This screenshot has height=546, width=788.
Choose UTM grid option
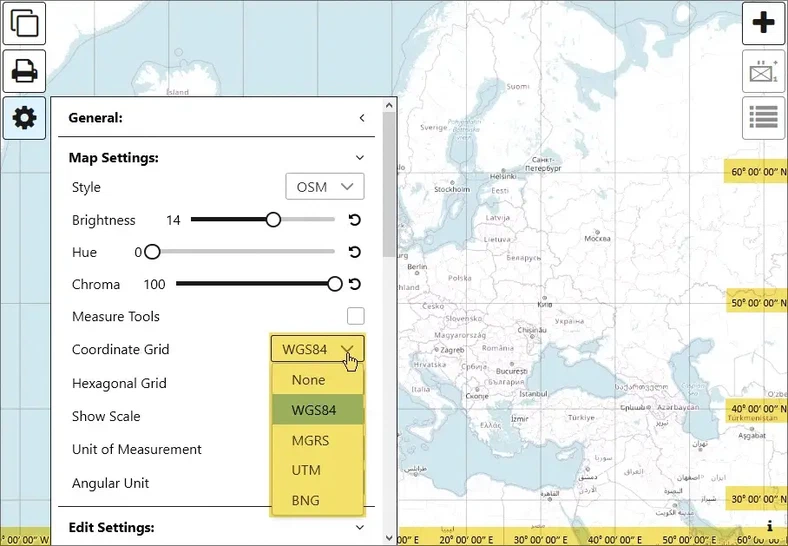tap(318, 470)
